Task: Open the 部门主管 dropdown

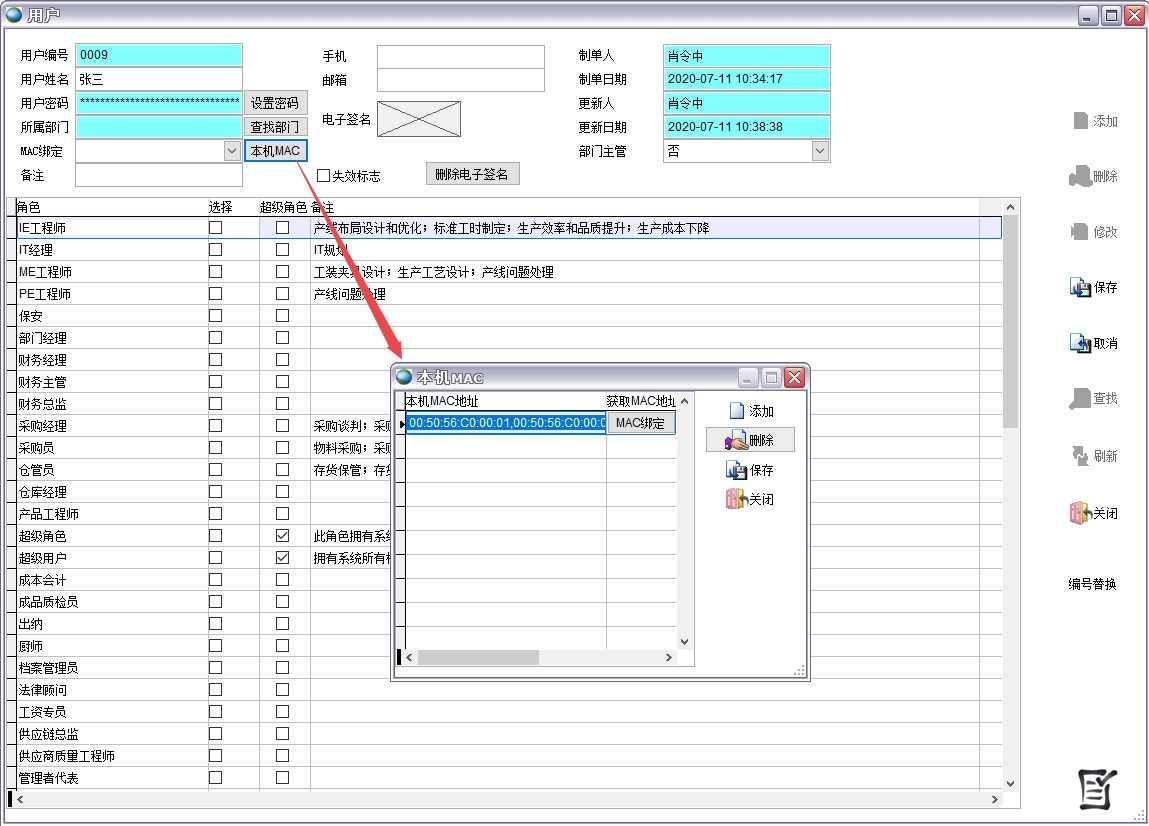Action: click(820, 151)
